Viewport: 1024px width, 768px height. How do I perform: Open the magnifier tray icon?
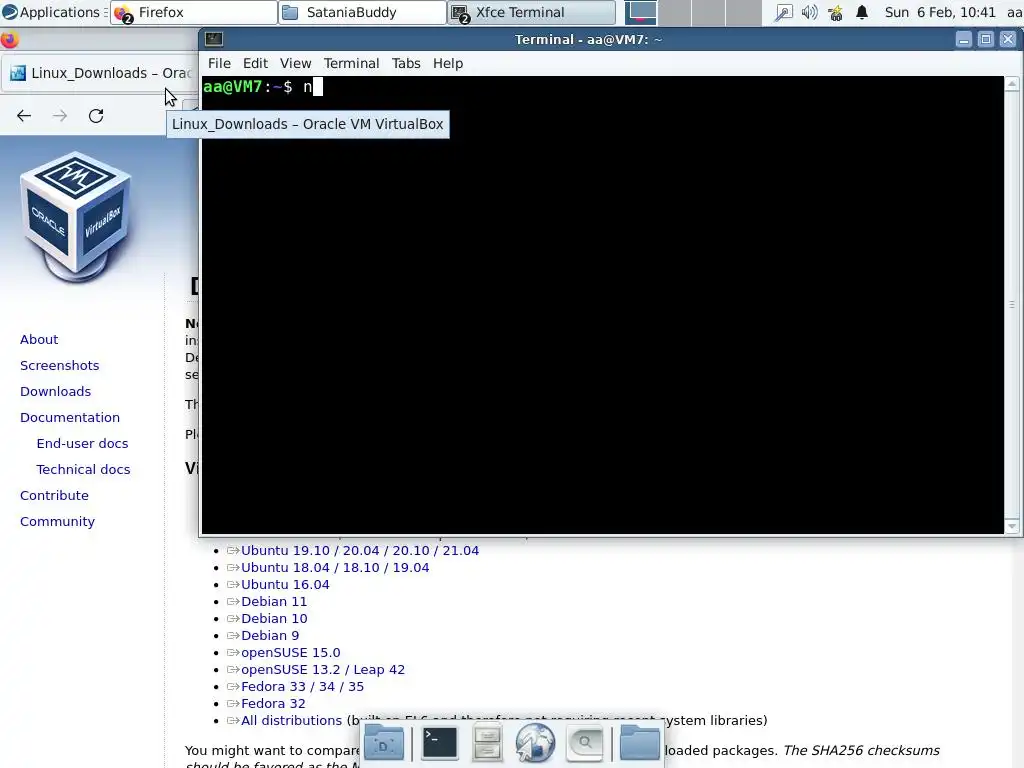(783, 12)
